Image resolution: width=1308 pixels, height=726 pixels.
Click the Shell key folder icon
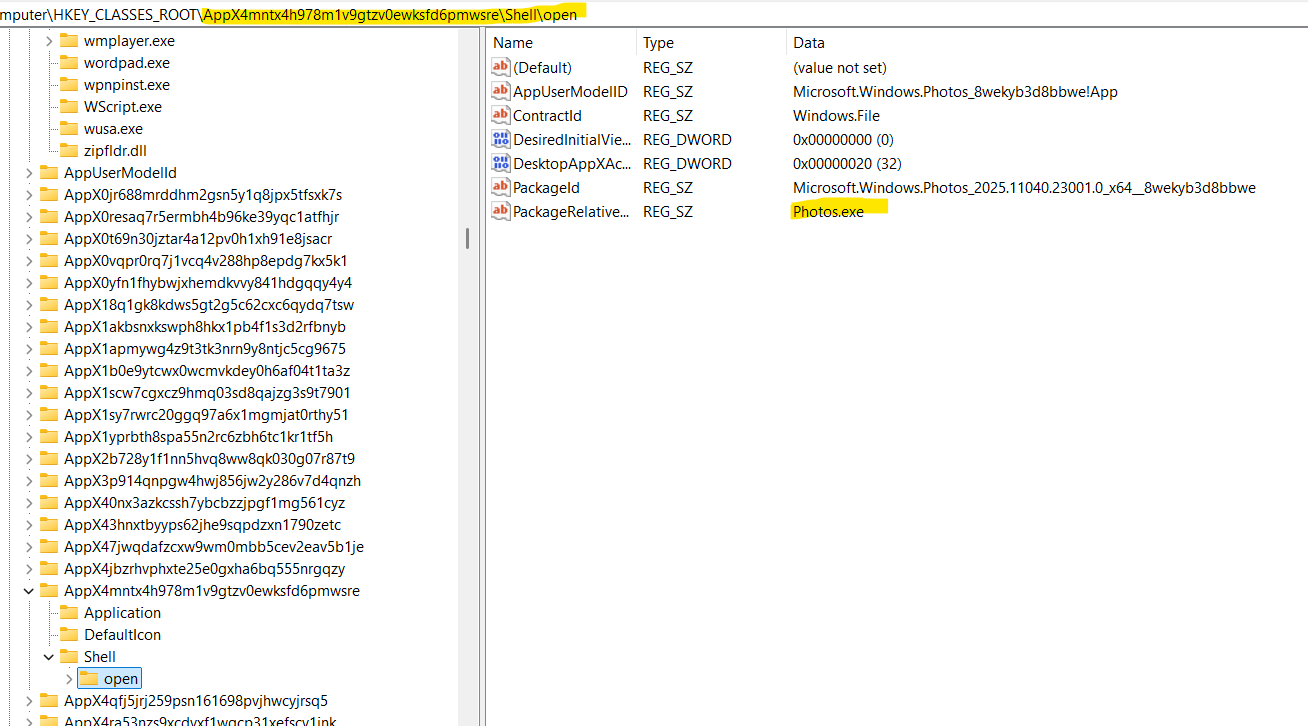[x=69, y=657]
